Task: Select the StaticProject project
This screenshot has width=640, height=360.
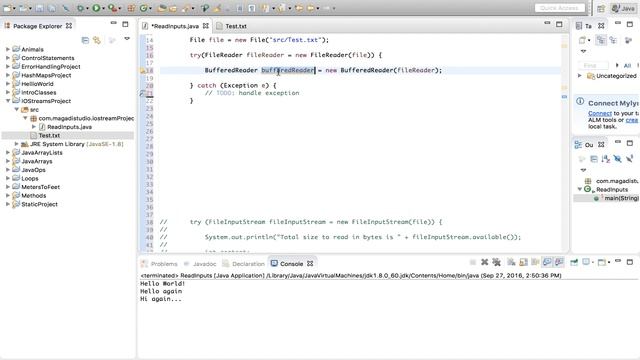Action: (x=39, y=204)
